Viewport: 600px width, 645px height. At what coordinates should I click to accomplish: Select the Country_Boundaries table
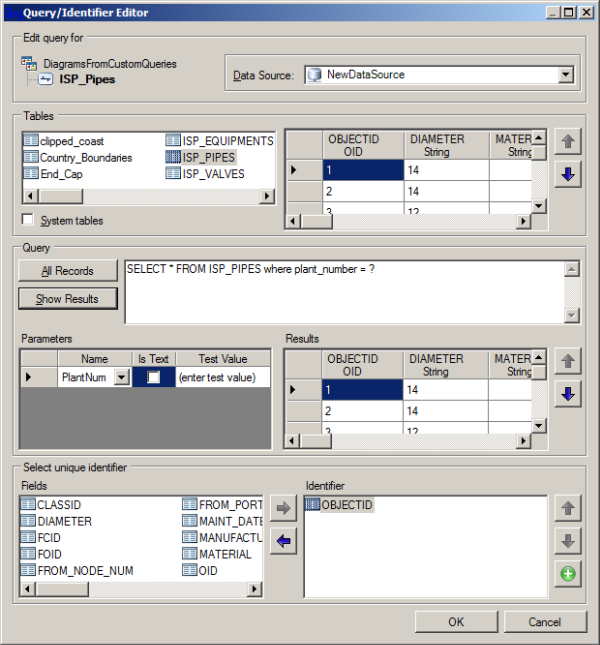click(78, 158)
